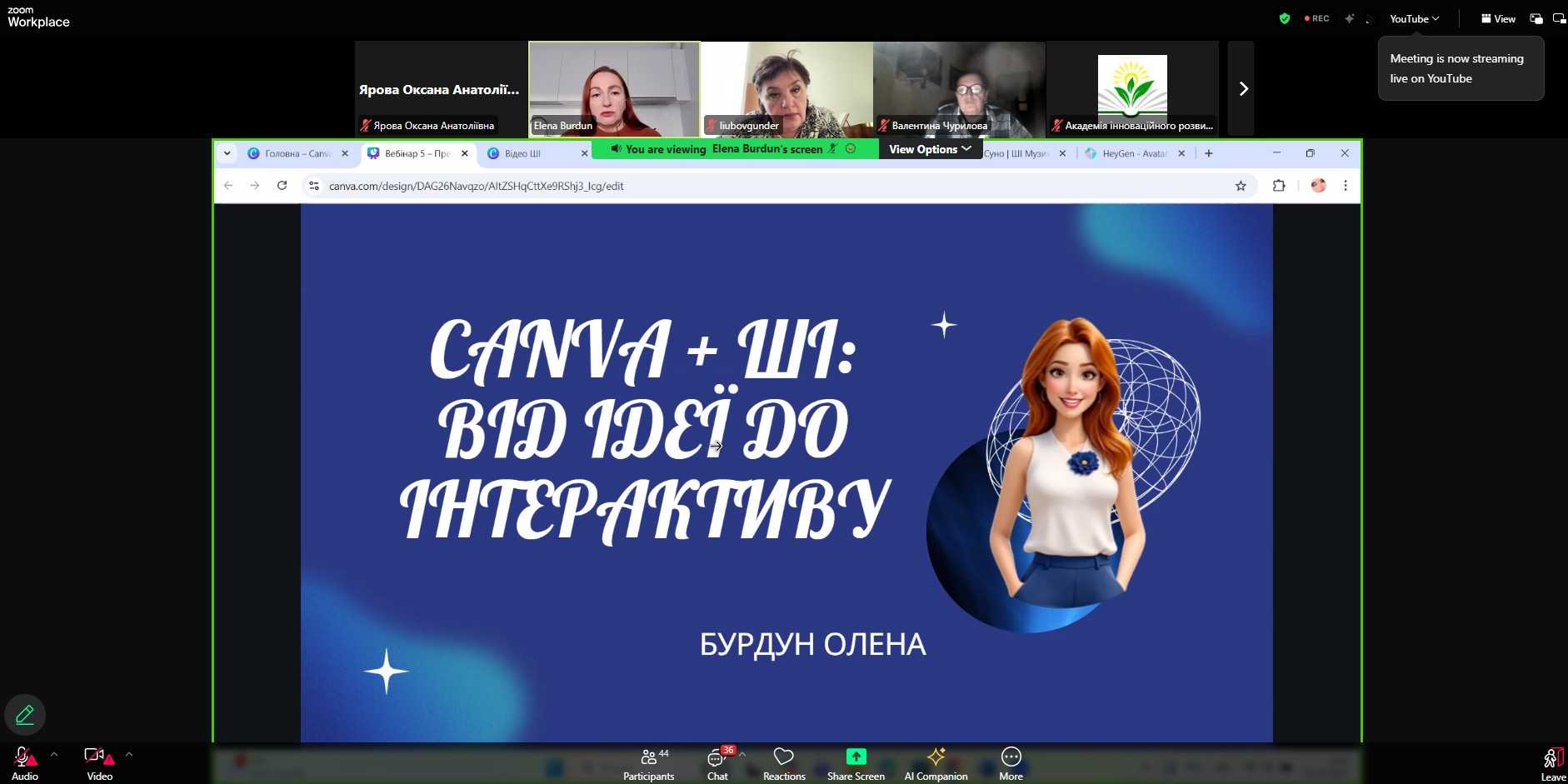Click the Leave meeting button
The height and width of the screenshot is (784, 1568).
[1553, 763]
